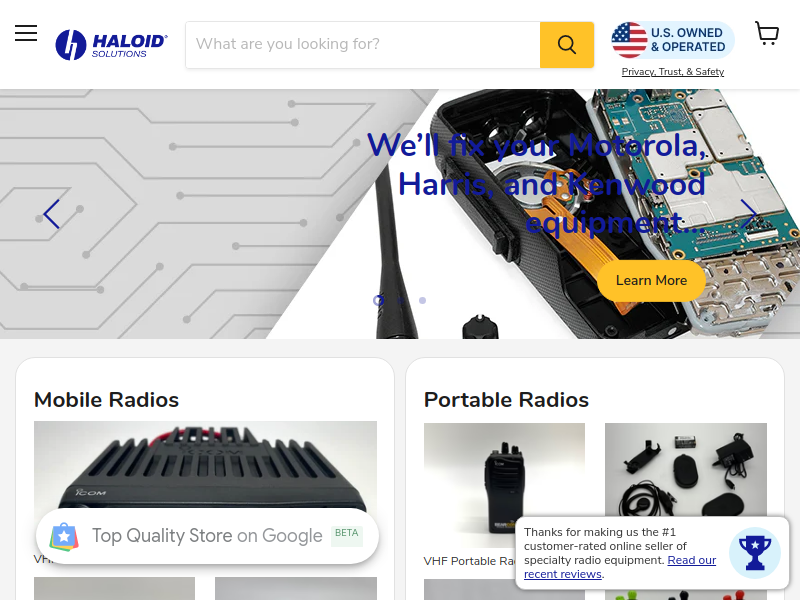The height and width of the screenshot is (600, 800).
Task: Open the Mobile Radios category heading
Action: 107,399
